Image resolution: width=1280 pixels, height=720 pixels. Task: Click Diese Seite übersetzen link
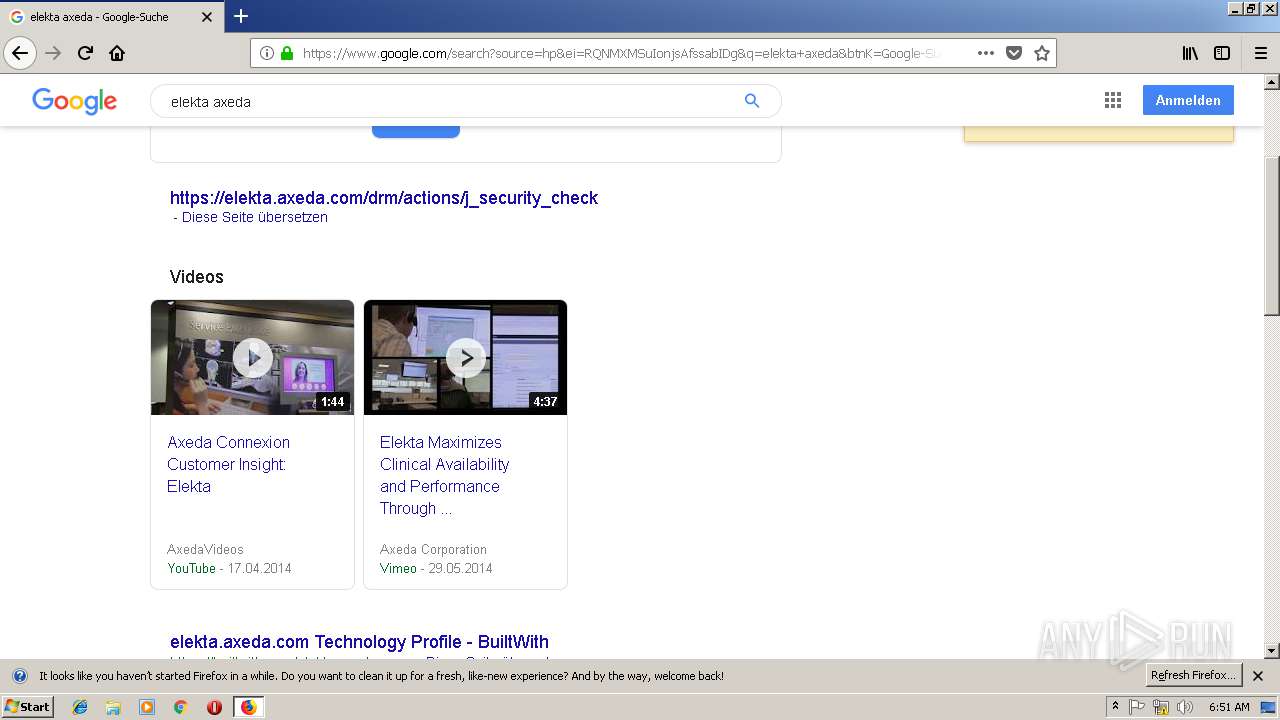254,217
